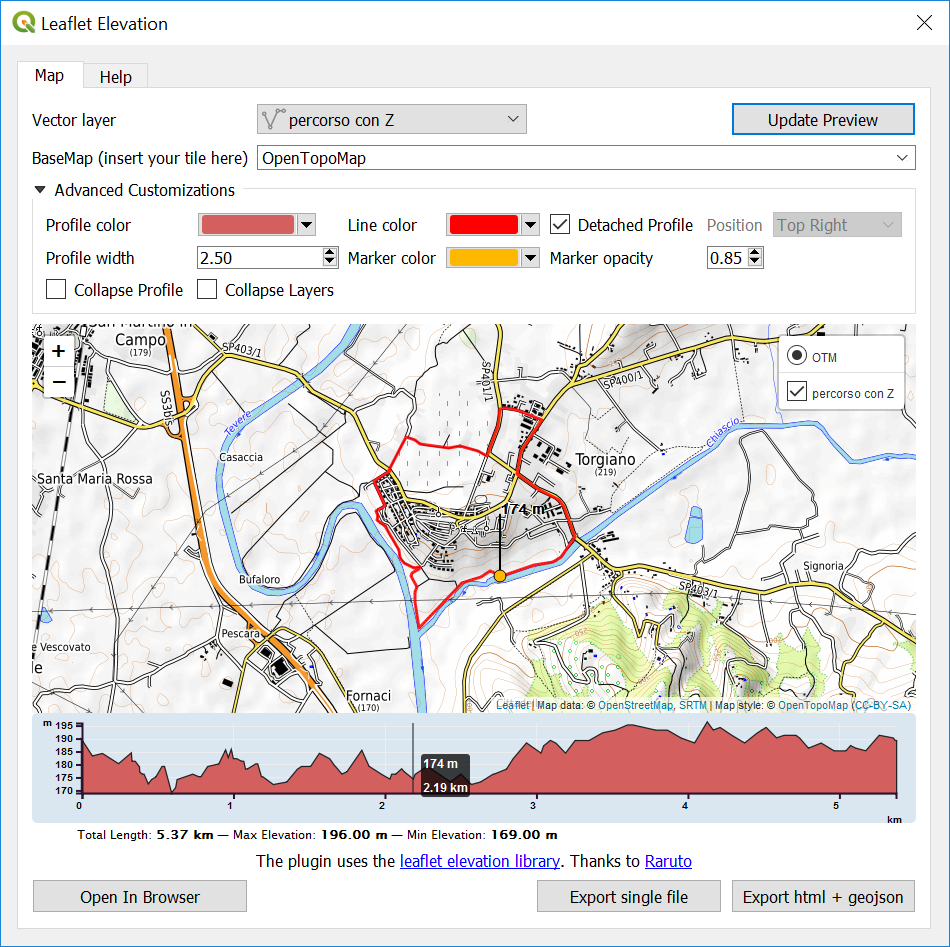
Task: Click the Marker opacity value field
Action: point(727,258)
